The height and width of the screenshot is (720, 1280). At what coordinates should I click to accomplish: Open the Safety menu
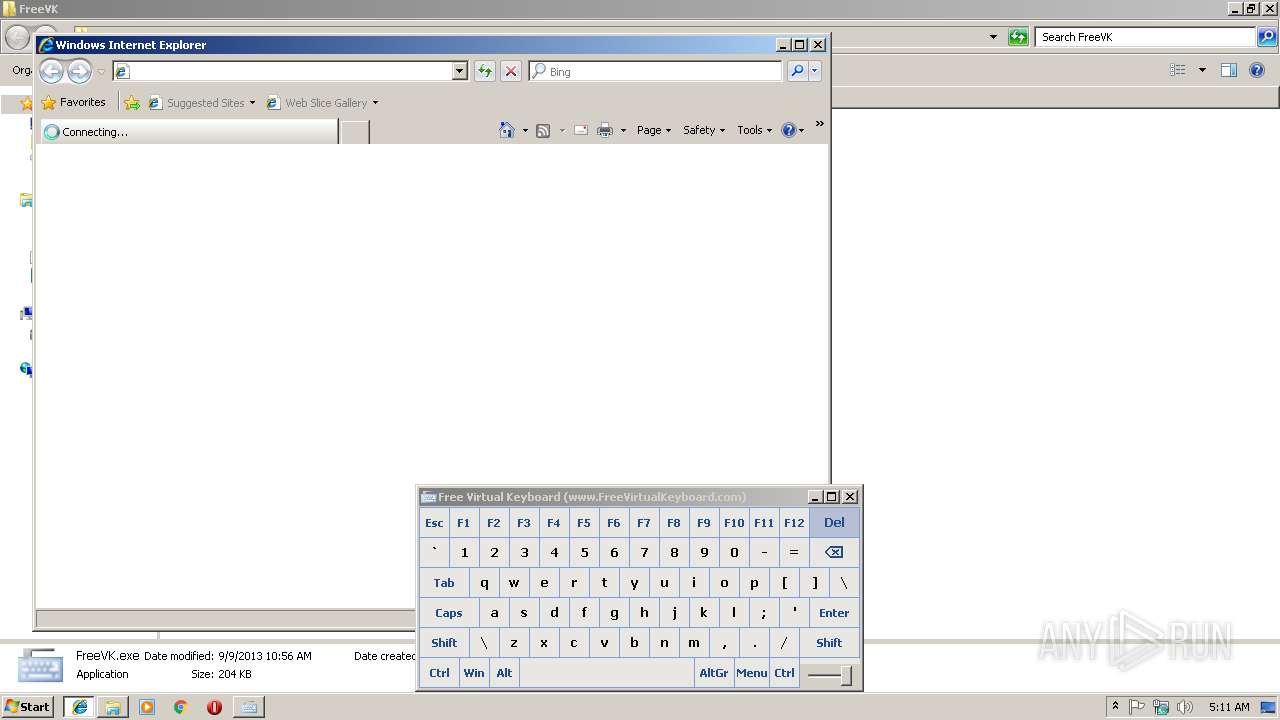click(704, 130)
